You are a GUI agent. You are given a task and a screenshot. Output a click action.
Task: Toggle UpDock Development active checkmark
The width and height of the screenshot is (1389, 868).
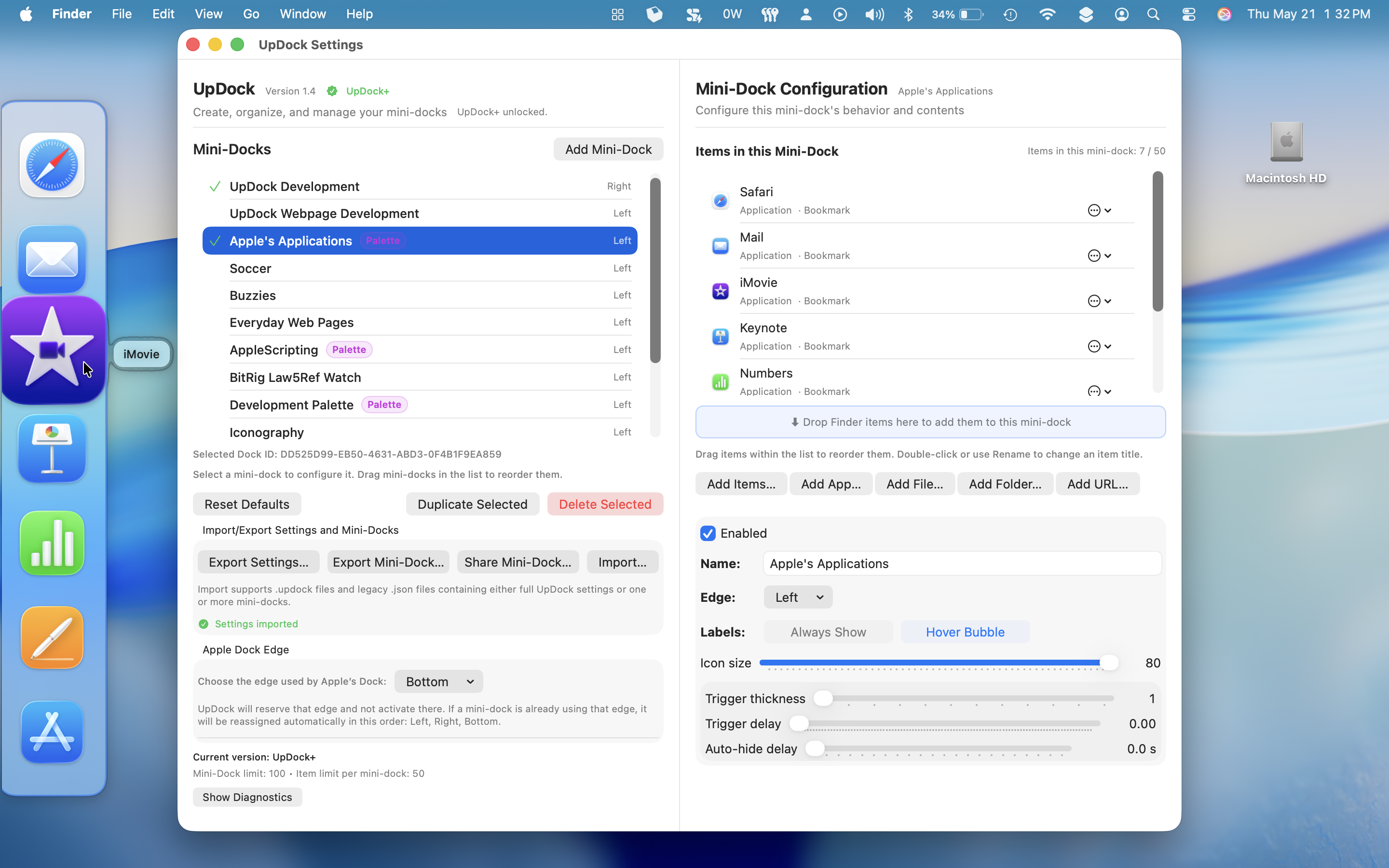tap(215, 187)
